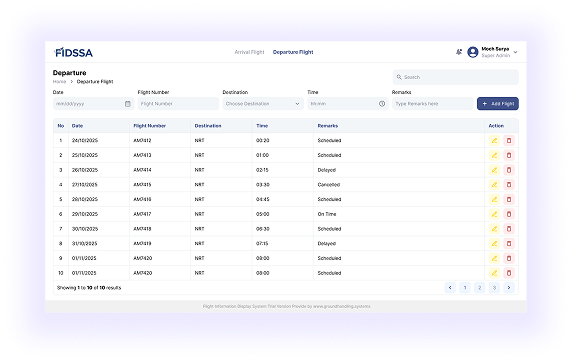The image size is (572, 362).
Task: Go to page 2 in pagination
Action: (x=480, y=288)
